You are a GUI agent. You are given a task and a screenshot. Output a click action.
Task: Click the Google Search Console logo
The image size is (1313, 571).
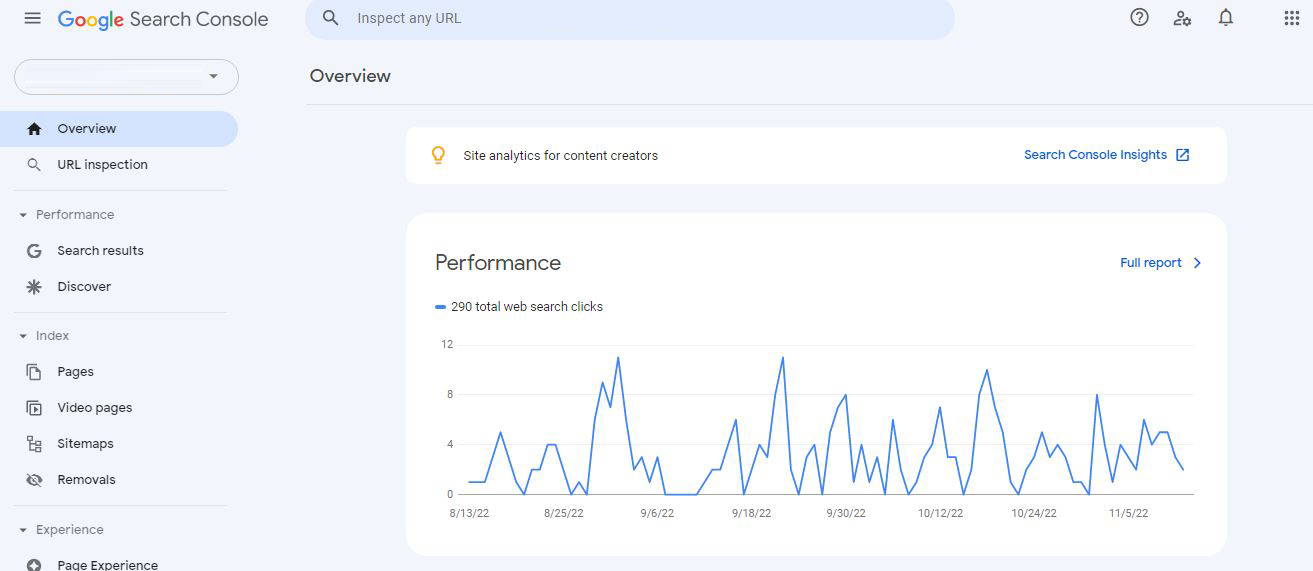tap(163, 19)
